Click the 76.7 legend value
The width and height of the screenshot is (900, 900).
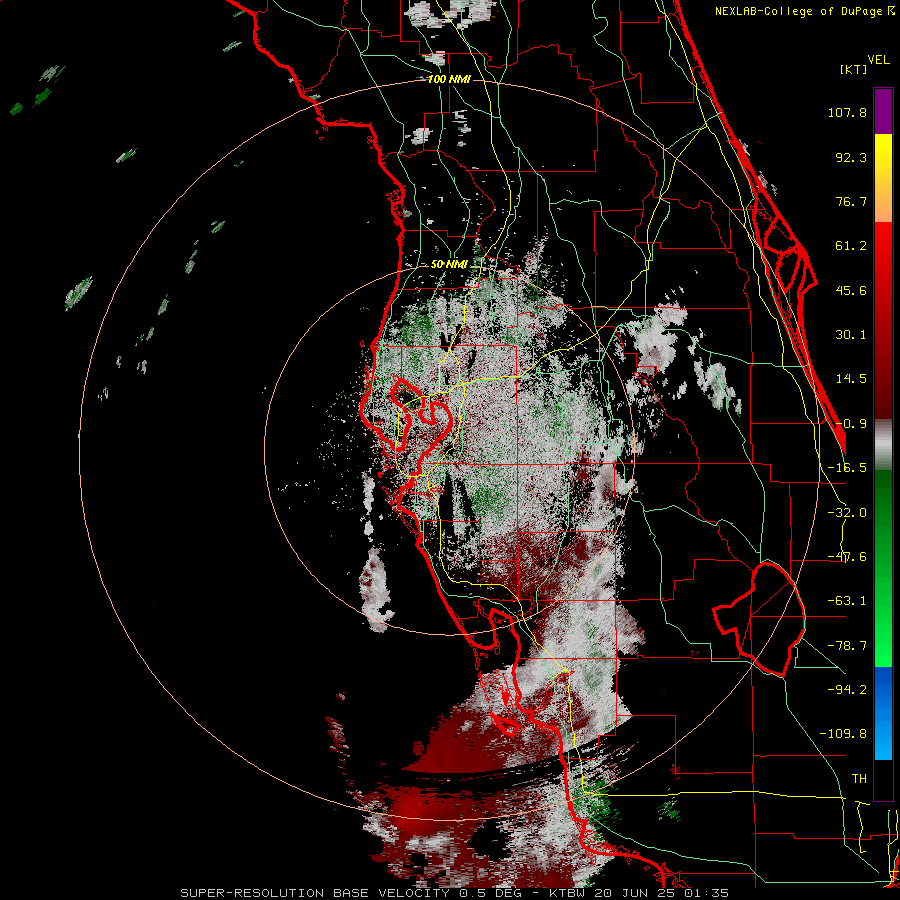[851, 201]
